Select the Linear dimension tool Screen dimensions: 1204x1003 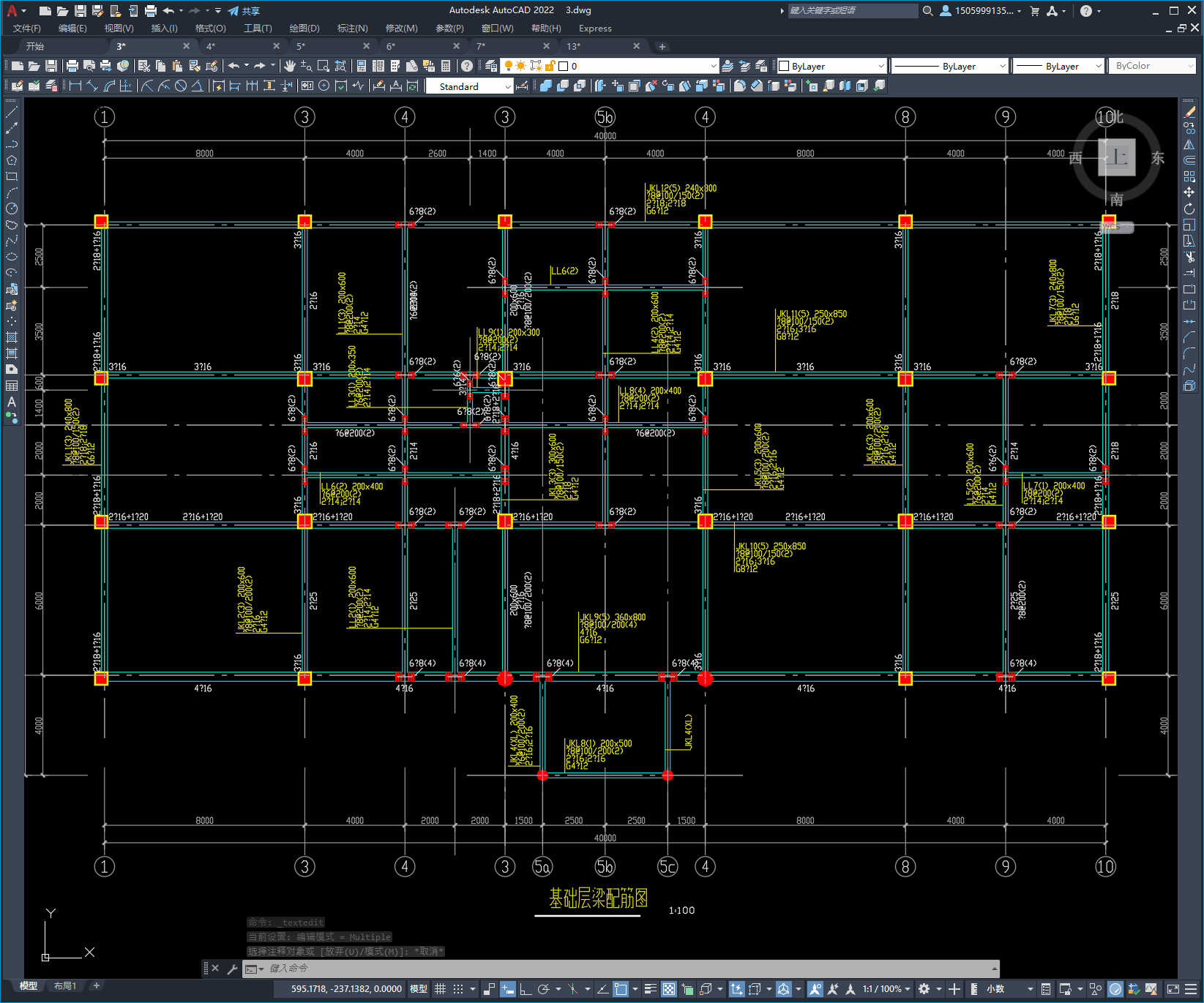[x=75, y=86]
